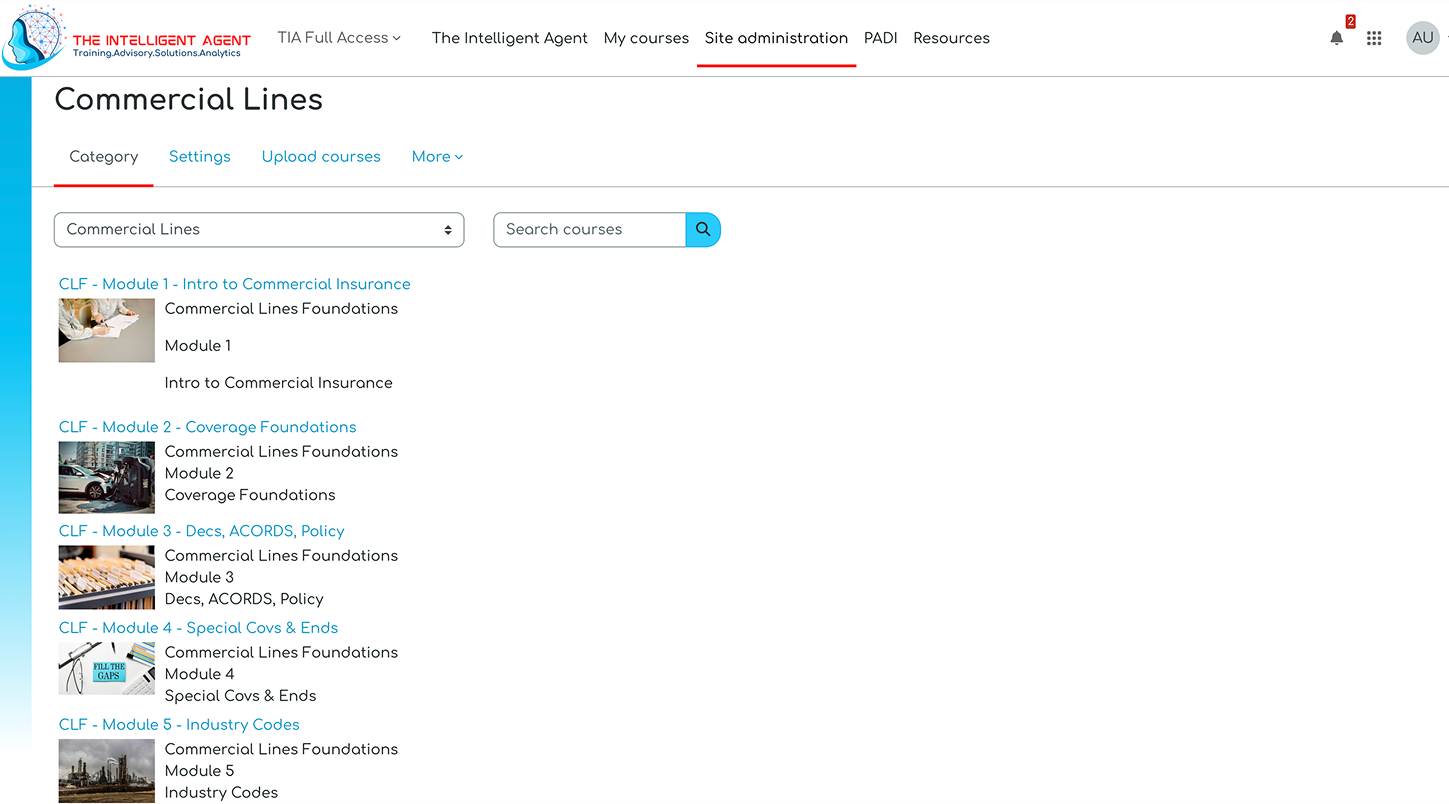Screen dimensions: 1449x804
Task: Click The Intelligent Agent logo
Action: pyautogui.click(x=127, y=38)
